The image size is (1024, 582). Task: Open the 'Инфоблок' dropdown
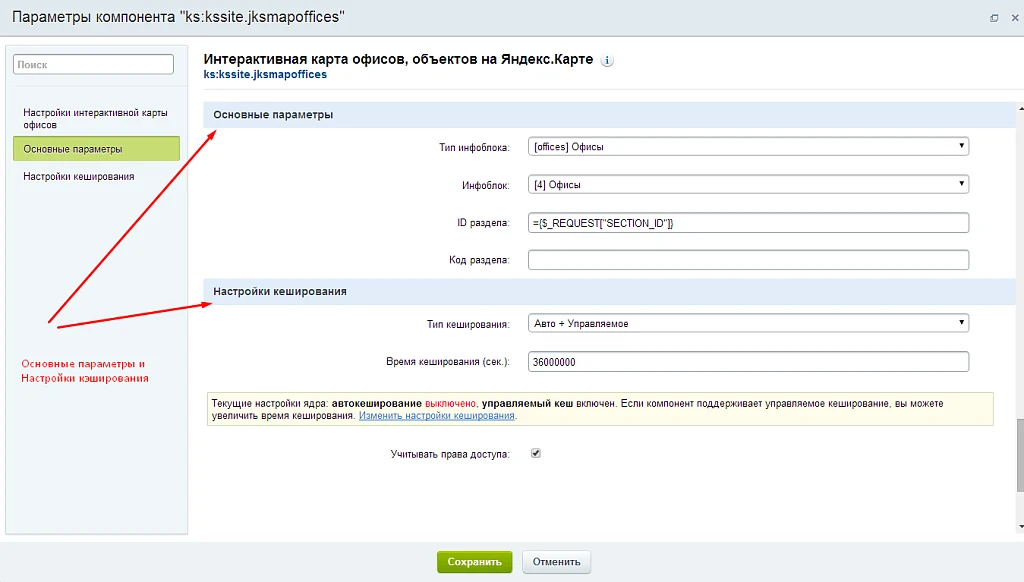click(748, 185)
